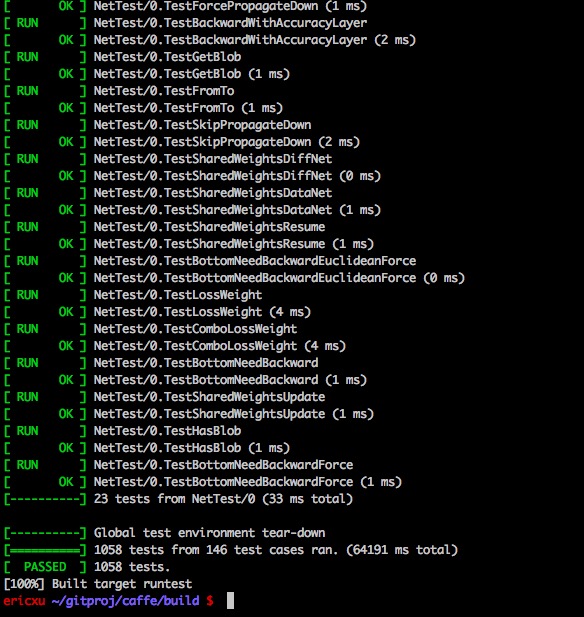This screenshot has width=584, height=617.
Task: Click RUN line for TestComboLossWeight
Action: coord(151,329)
